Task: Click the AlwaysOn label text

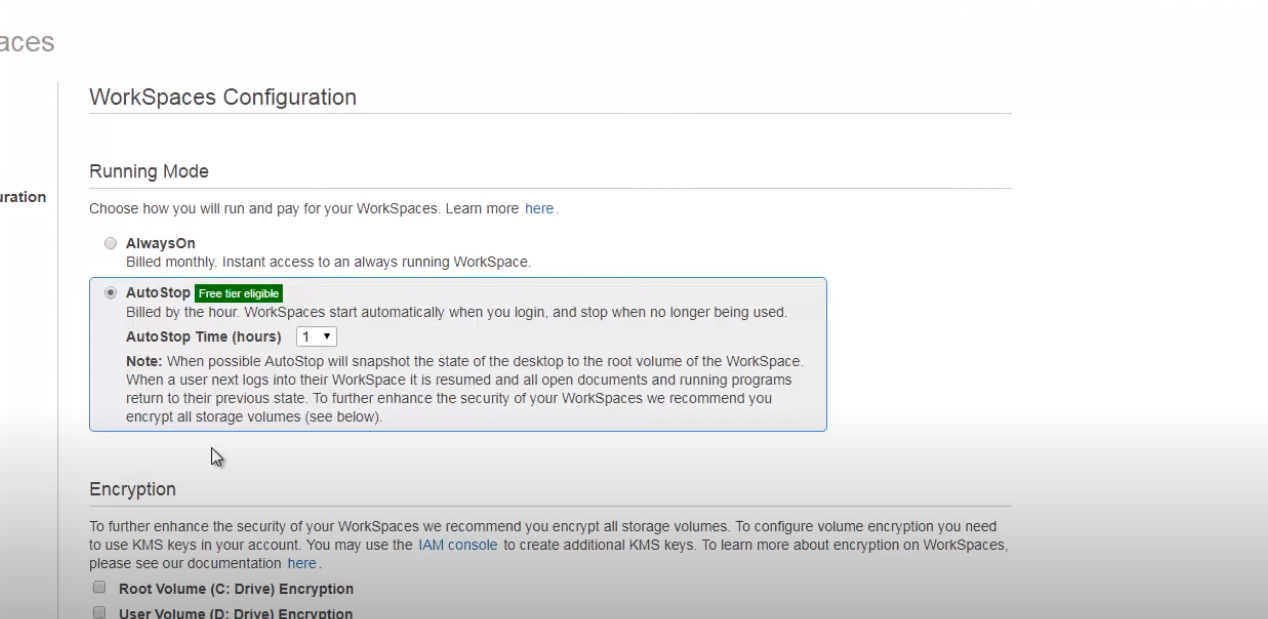Action: [160, 243]
